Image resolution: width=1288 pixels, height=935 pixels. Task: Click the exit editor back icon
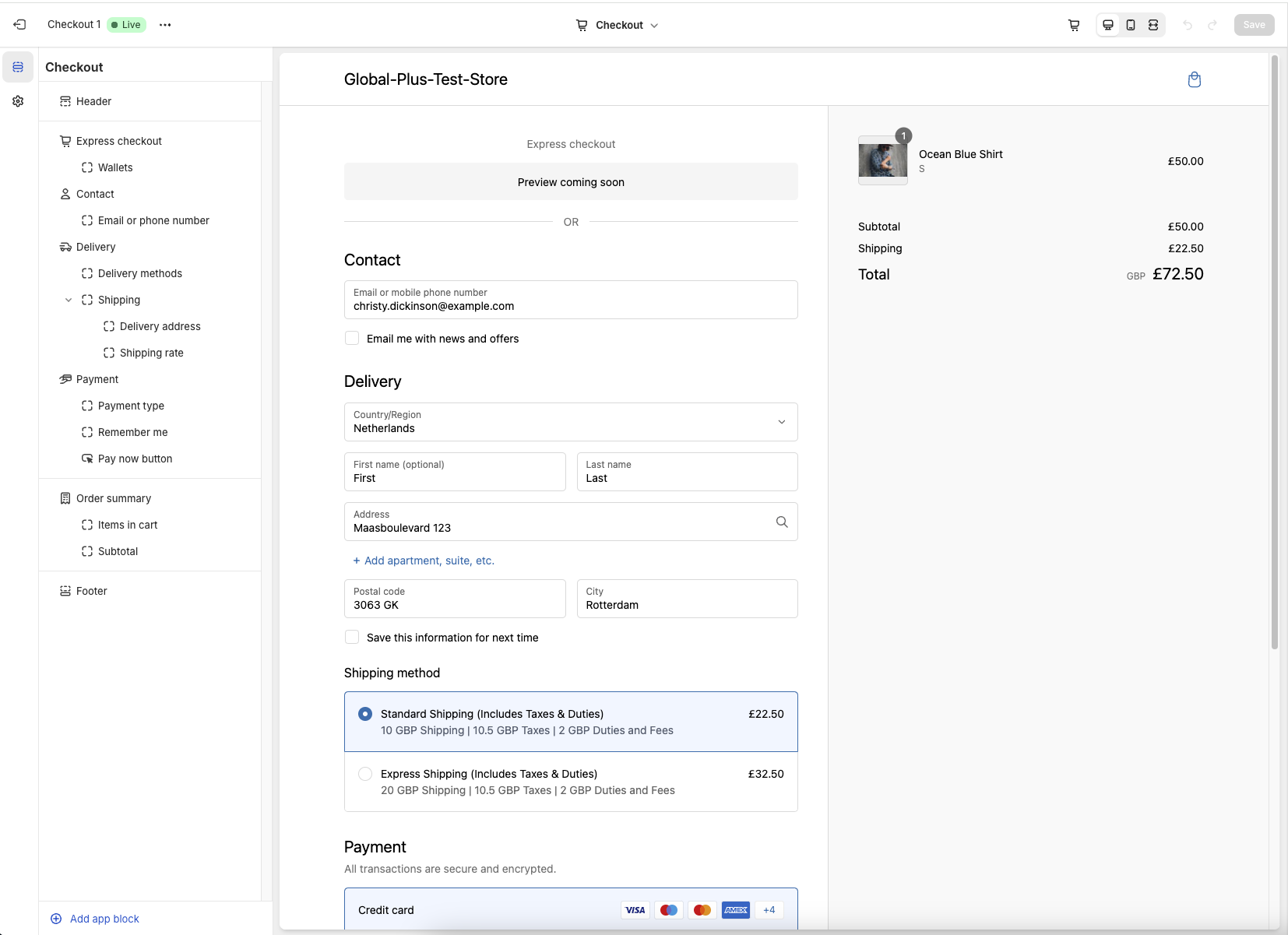click(19, 25)
